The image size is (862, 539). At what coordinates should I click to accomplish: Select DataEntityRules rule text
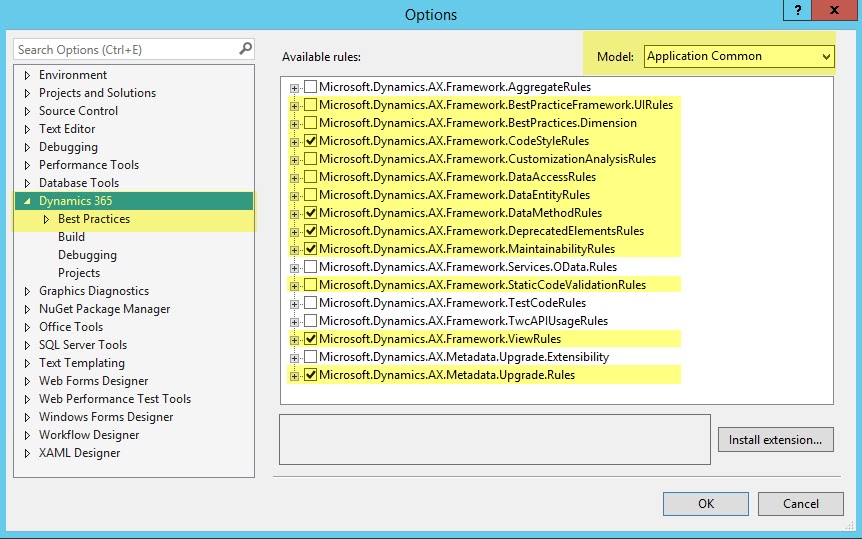pyautogui.click(x=454, y=195)
